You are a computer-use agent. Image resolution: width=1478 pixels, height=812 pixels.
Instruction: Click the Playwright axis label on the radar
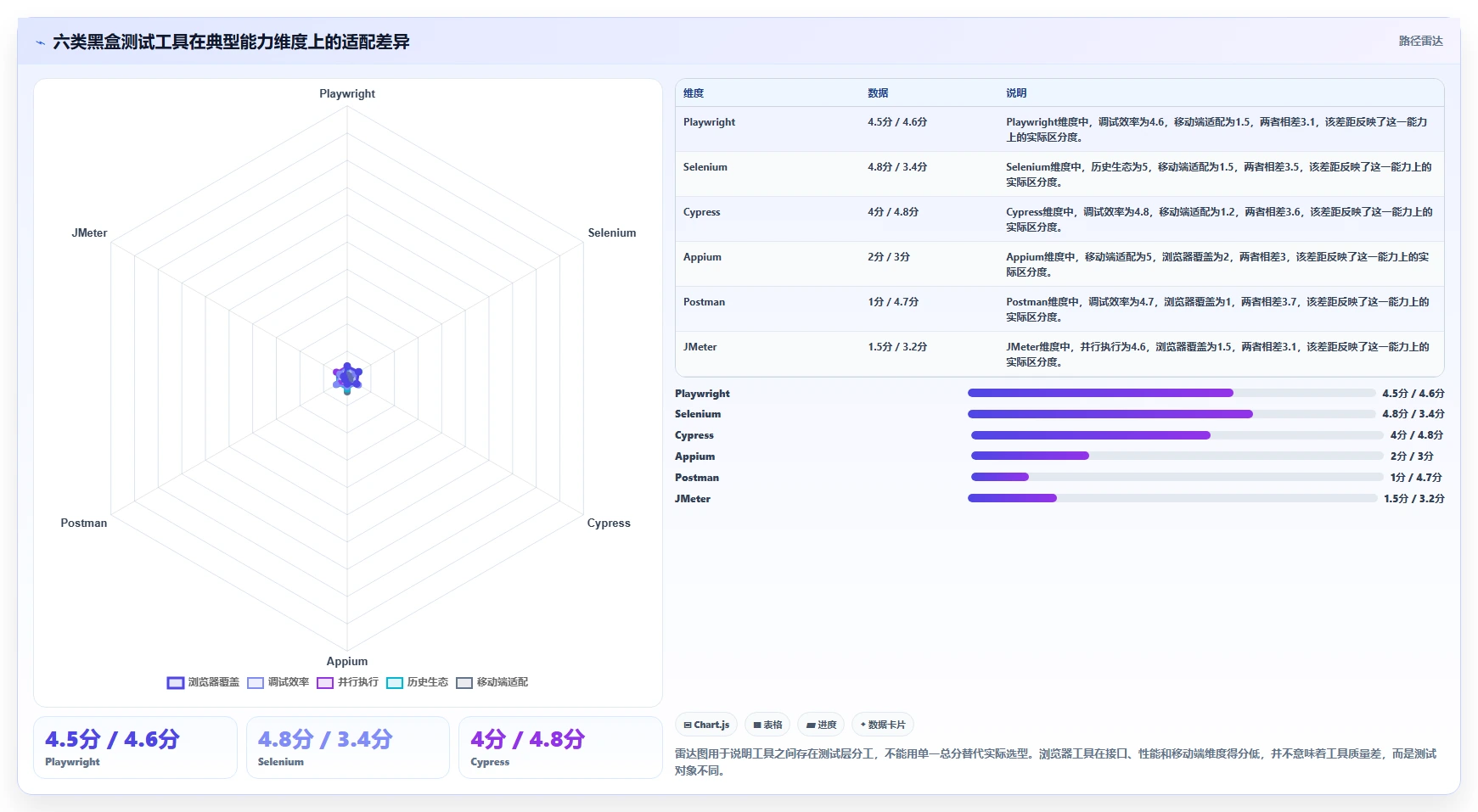347,94
